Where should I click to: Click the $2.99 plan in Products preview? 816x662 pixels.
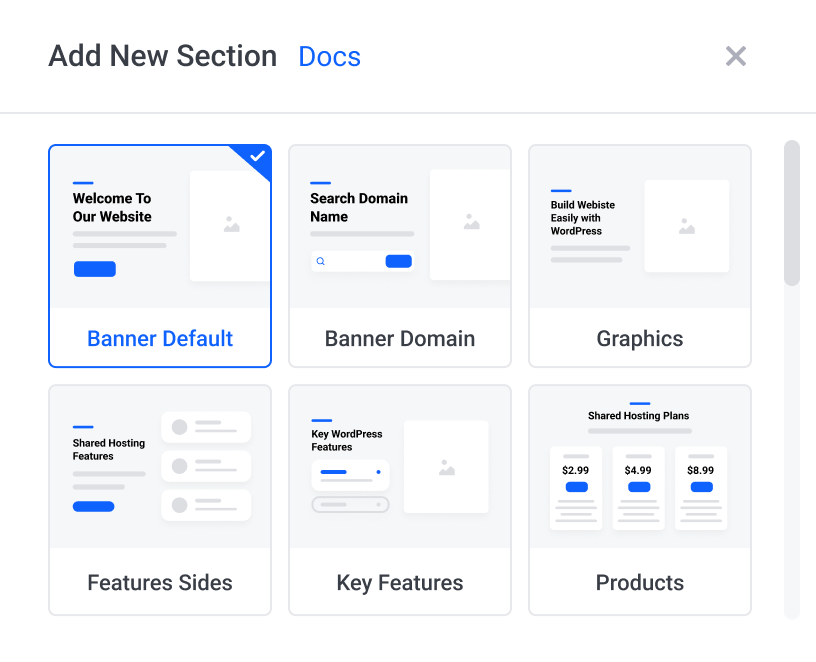[576, 488]
